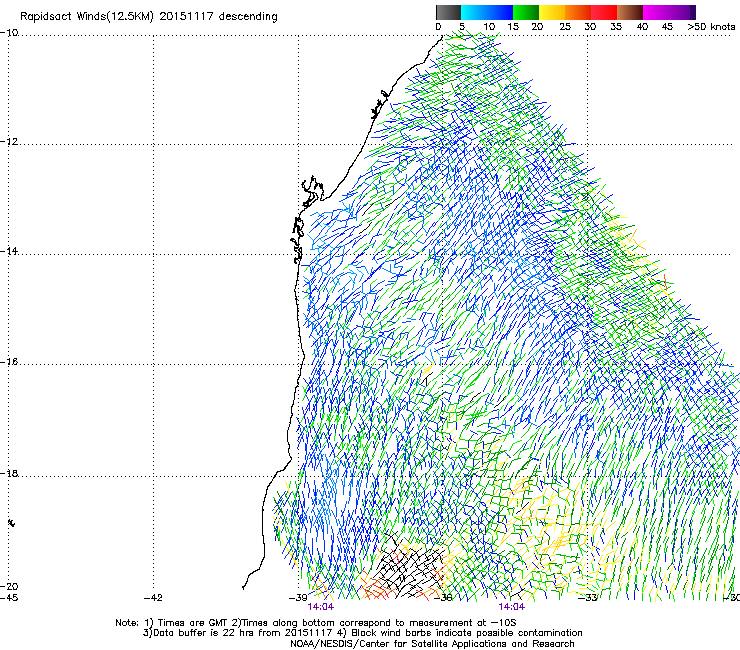Screen dimensions: 740x650
Task: Select the note 'Times are GMT' line
Action: click(316, 623)
